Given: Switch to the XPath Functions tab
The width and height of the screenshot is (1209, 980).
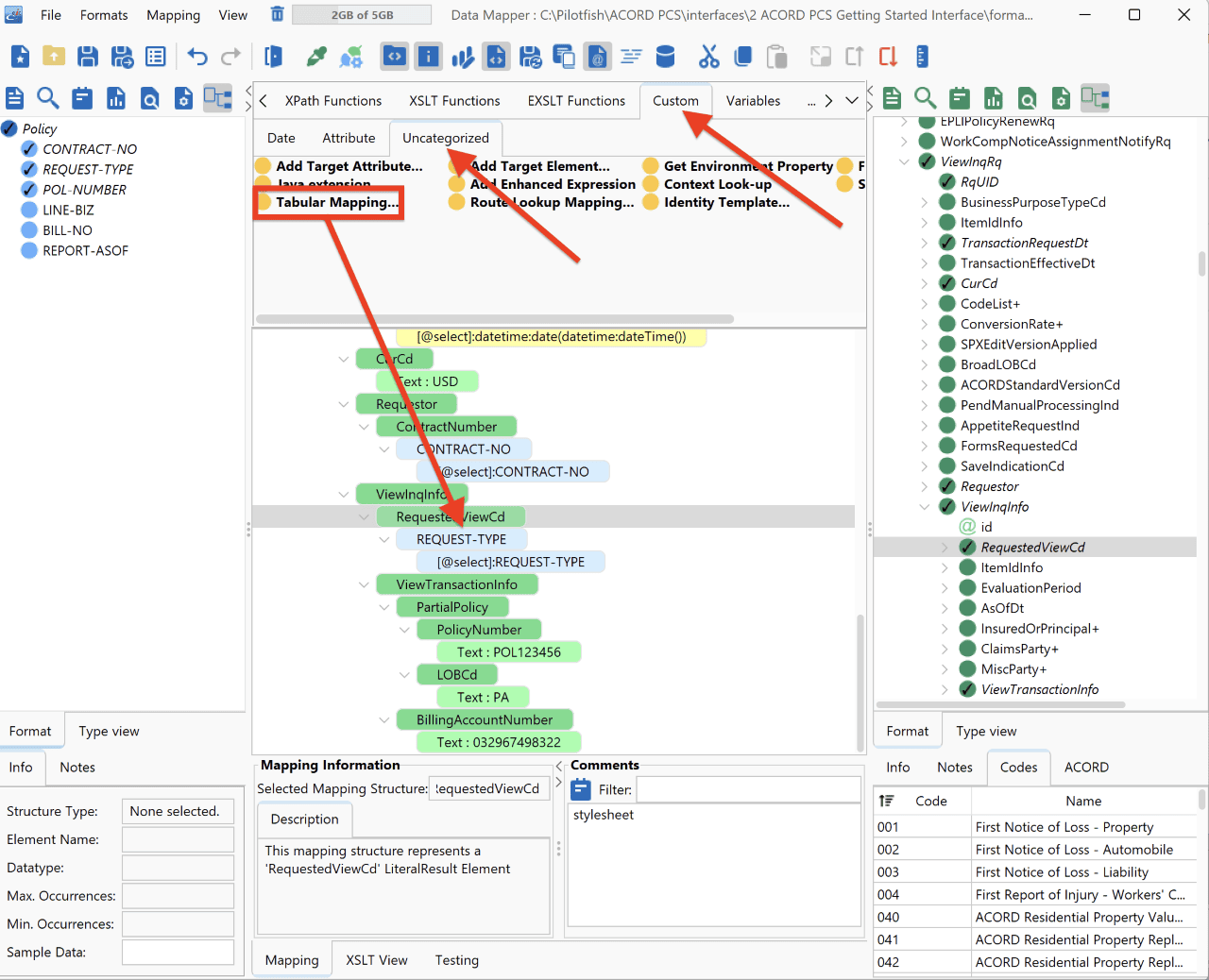Looking at the screenshot, I should [333, 101].
